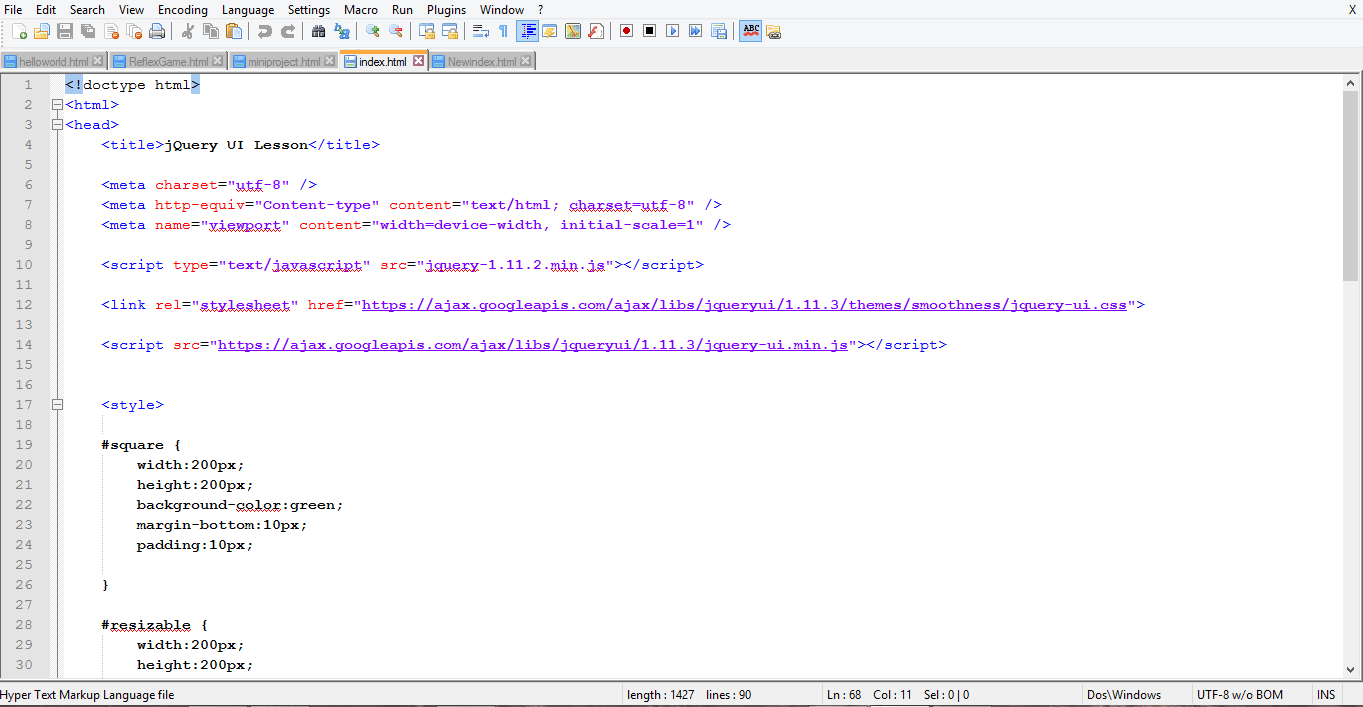
Task: Click Dos\Windows in the status bar
Action: coord(1124,695)
